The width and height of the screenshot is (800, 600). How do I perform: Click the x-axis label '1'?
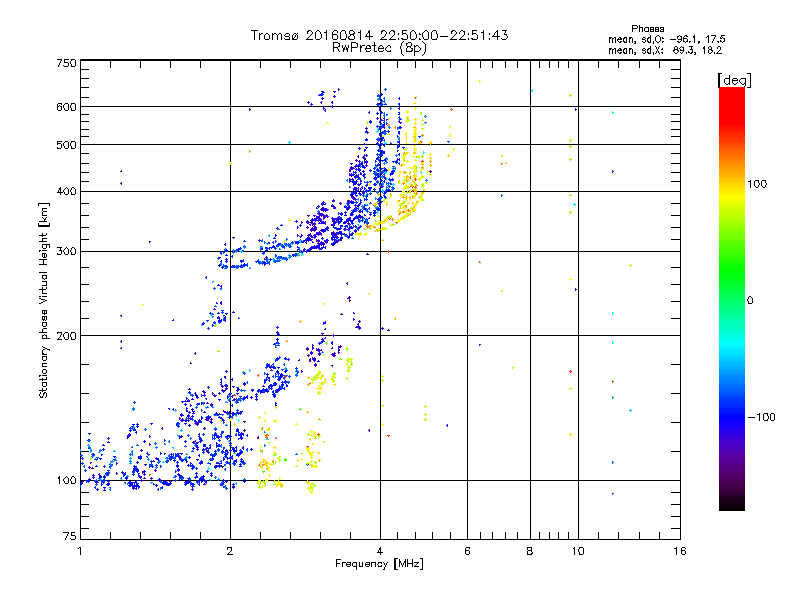(81, 551)
